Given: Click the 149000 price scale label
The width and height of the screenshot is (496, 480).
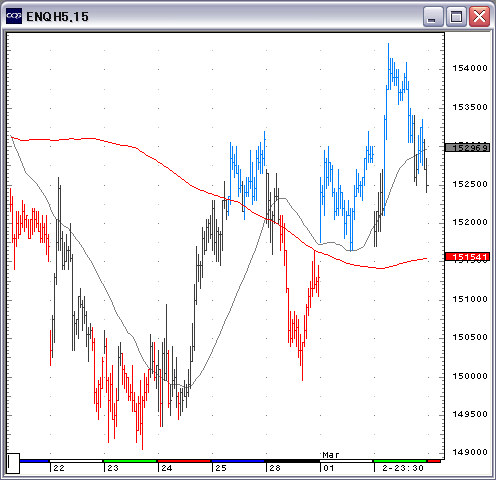Looking at the screenshot, I should pyautogui.click(x=470, y=452).
